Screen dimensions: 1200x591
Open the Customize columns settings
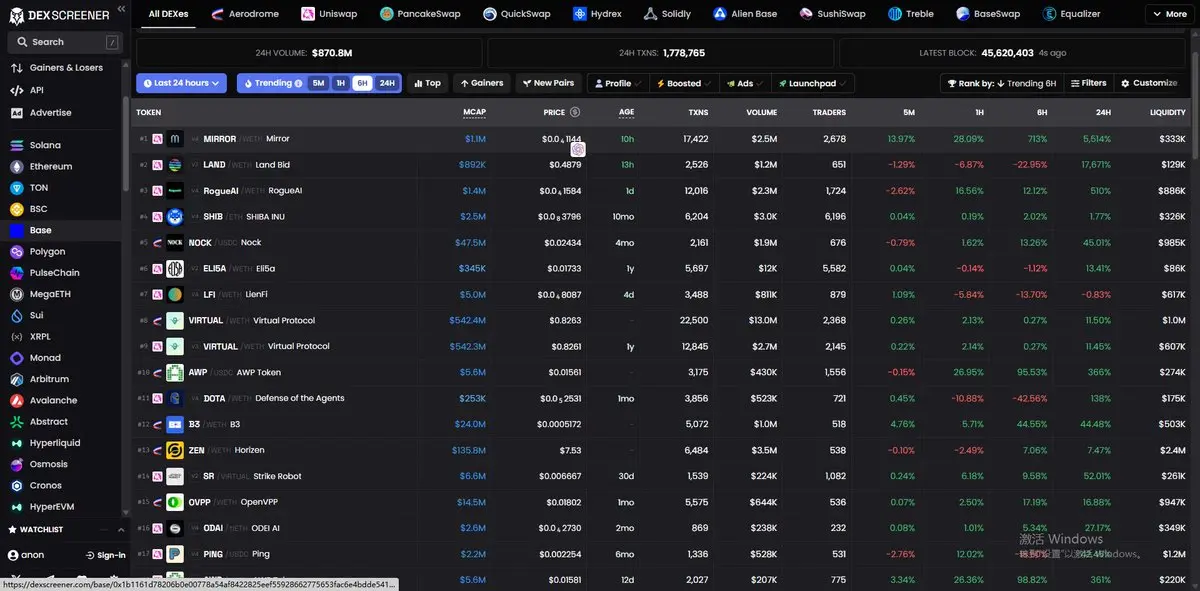click(x=1149, y=83)
